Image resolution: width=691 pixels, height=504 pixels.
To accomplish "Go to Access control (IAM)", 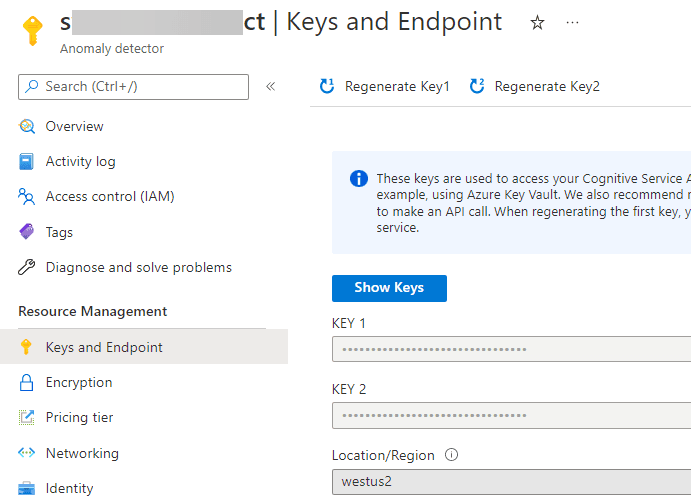I will pyautogui.click(x=110, y=196).
